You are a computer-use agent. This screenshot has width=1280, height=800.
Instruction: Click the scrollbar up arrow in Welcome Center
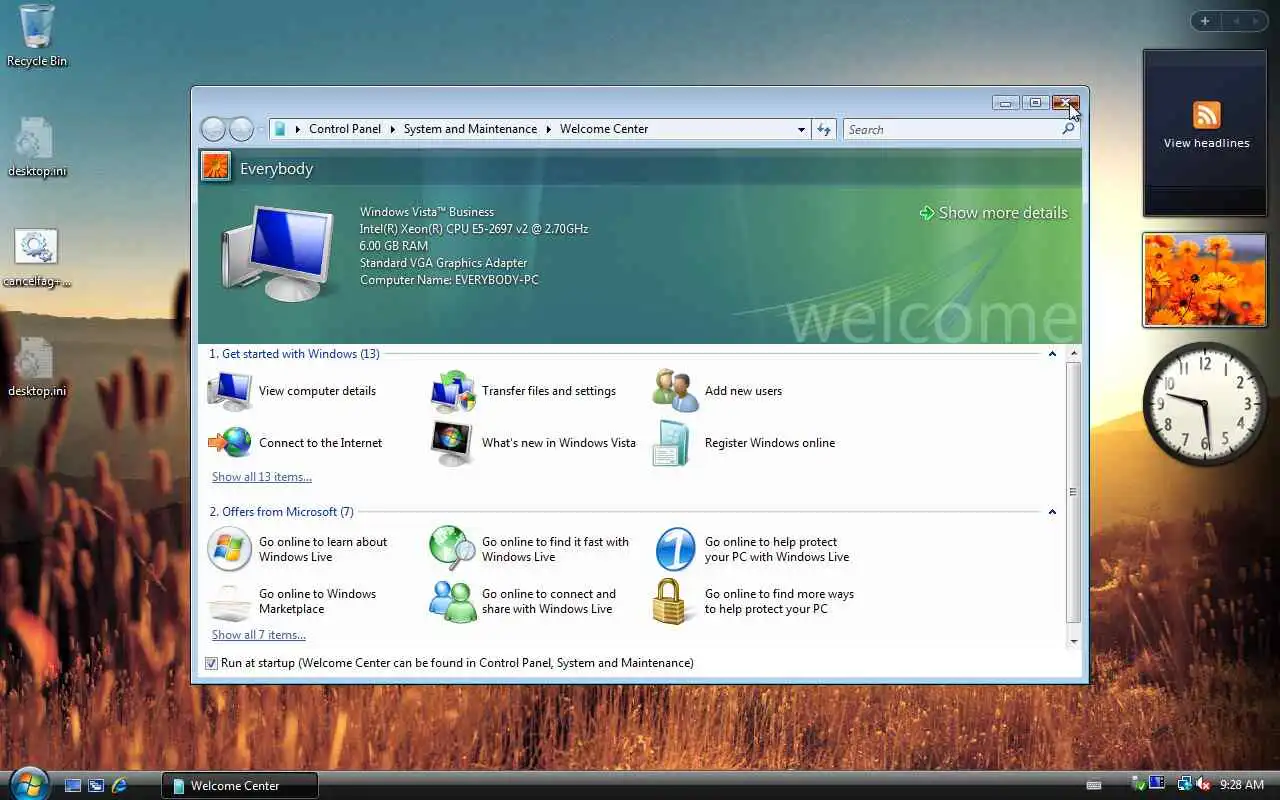(x=1074, y=354)
